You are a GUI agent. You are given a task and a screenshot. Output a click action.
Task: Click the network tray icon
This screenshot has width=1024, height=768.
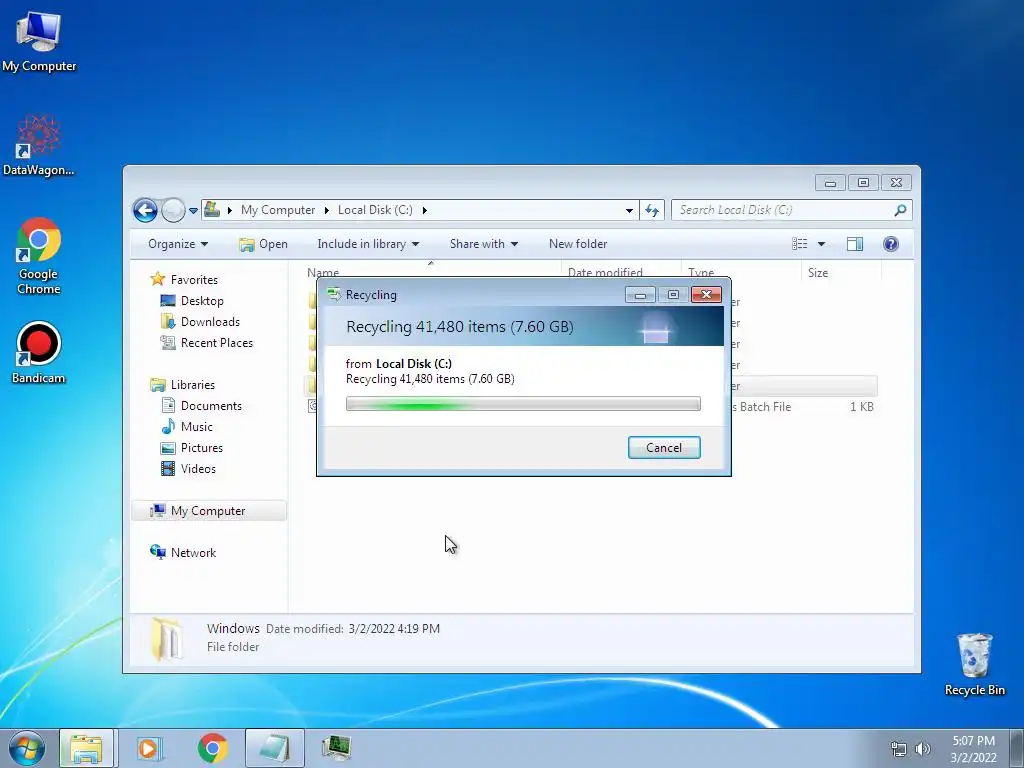[899, 749]
